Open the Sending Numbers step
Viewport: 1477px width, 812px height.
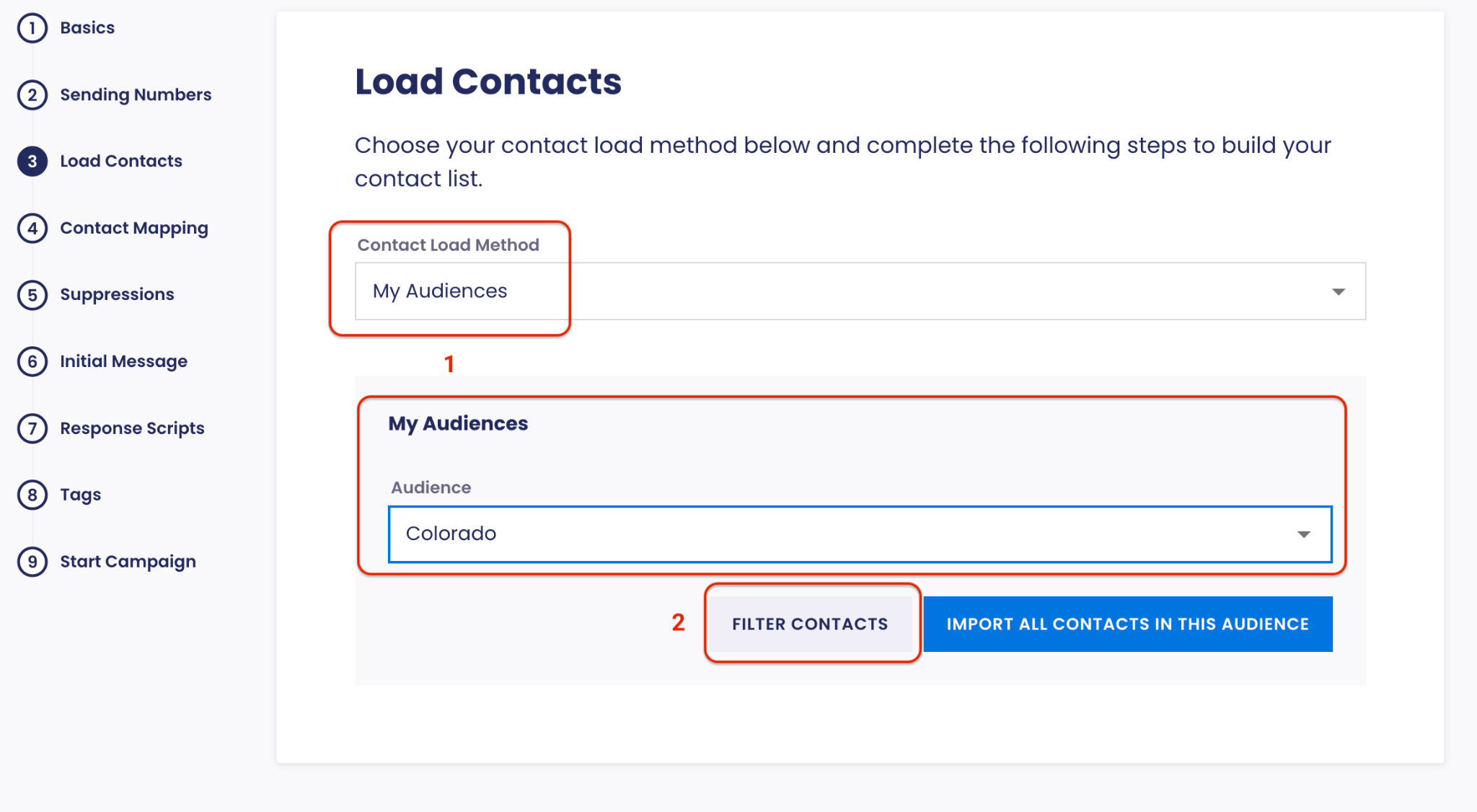[136, 95]
